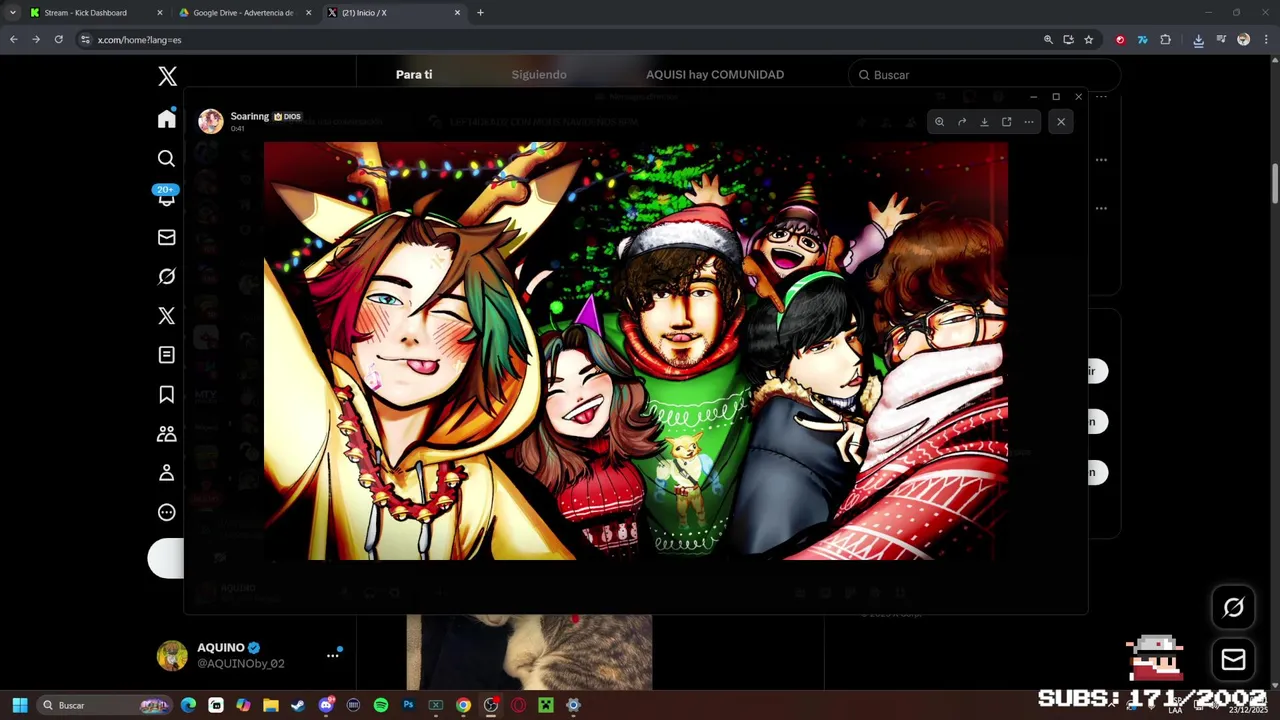Open Chrome profile avatar
The image size is (1280, 720).
[x=1243, y=40]
